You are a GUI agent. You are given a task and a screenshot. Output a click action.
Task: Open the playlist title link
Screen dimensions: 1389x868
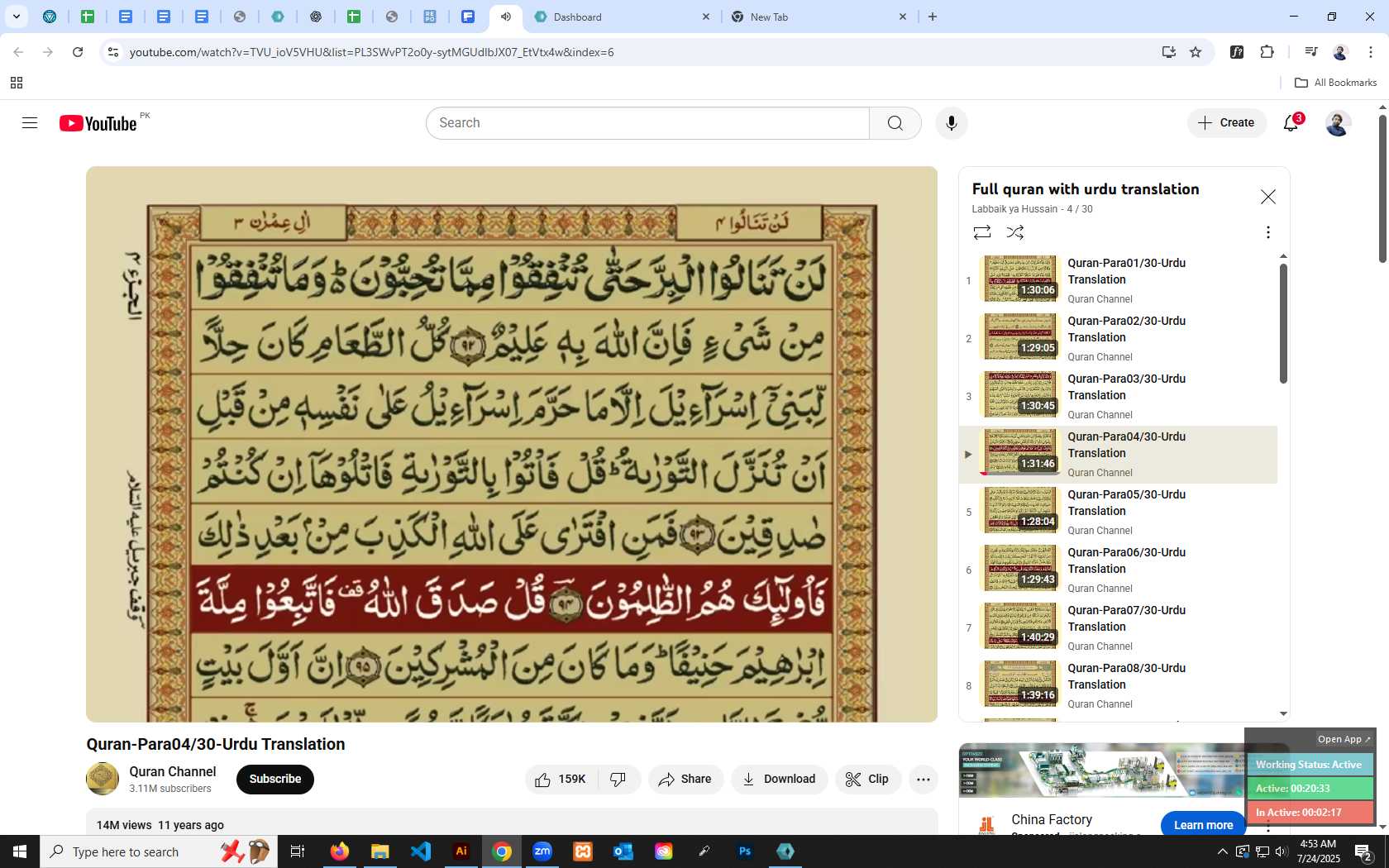1086,189
